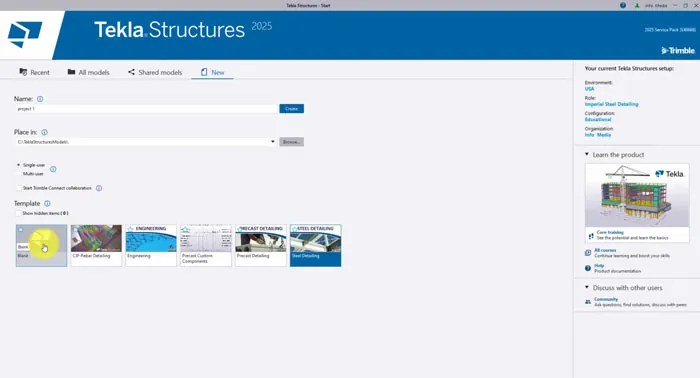Select the Multi-user radio button
The image size is (700, 378).
click(x=19, y=174)
